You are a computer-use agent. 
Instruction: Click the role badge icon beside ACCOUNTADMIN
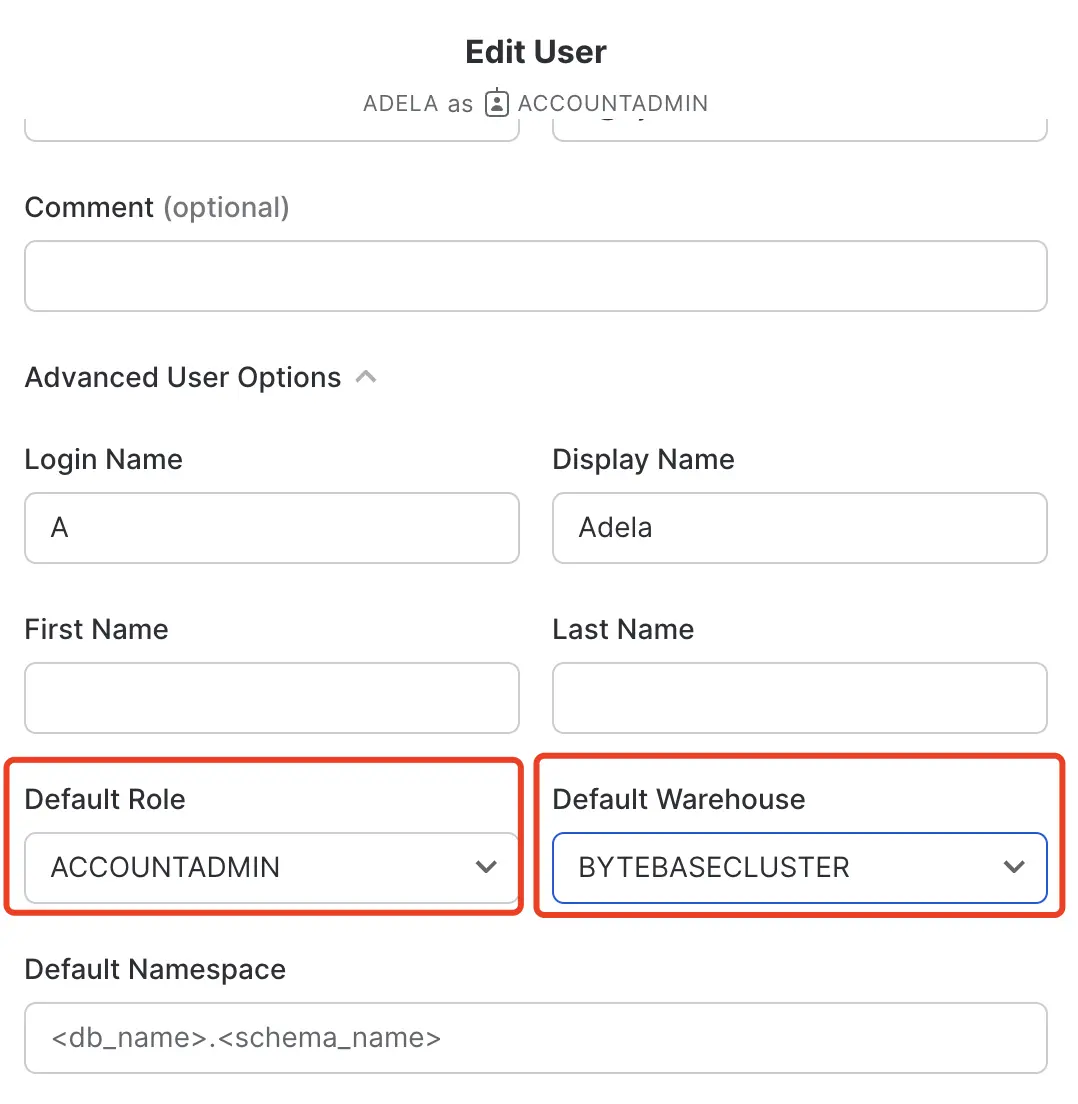pyautogui.click(x=496, y=103)
